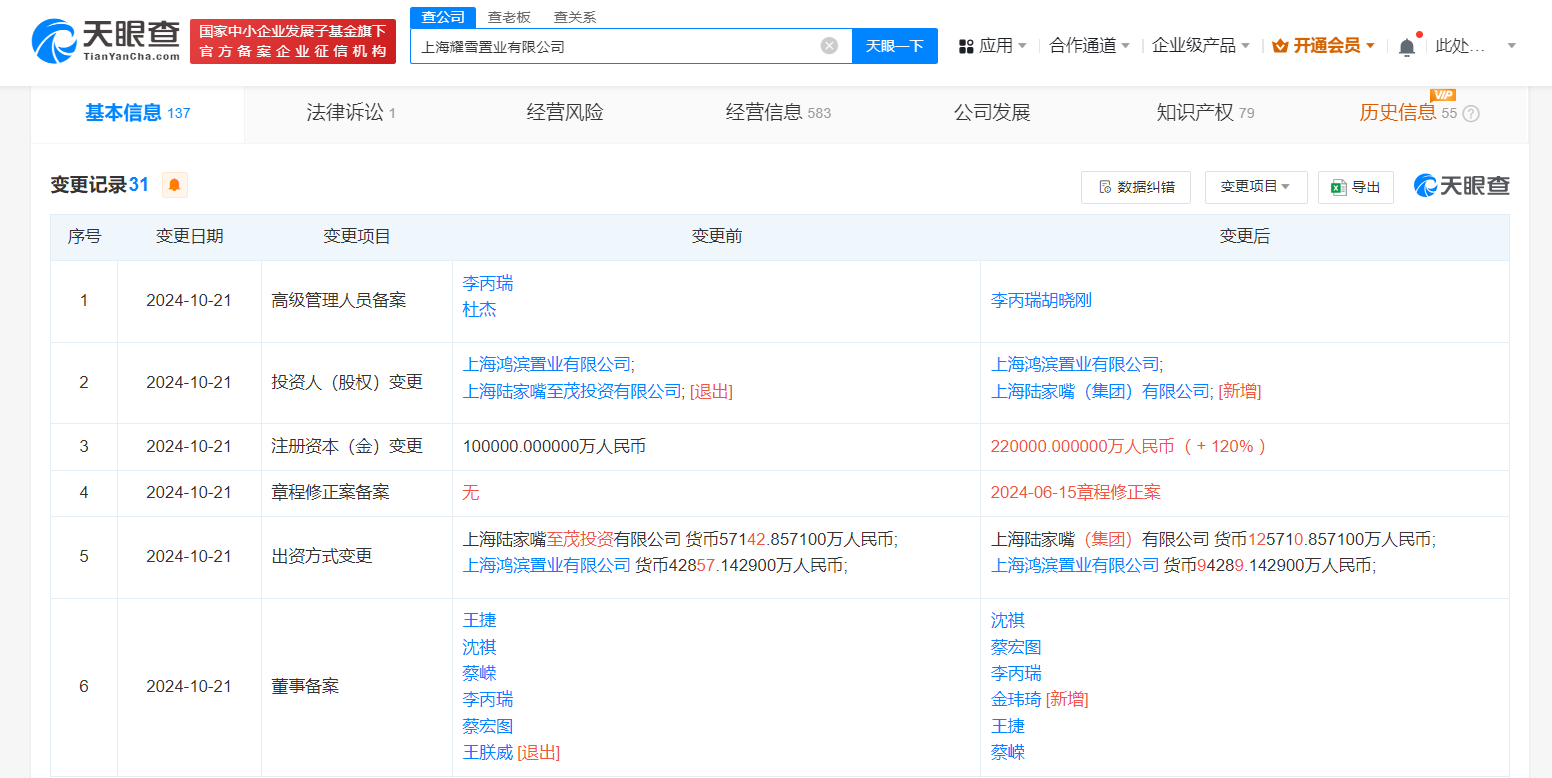Click the subscription bell beside 变更记录
The width and height of the screenshot is (1552, 778).
coord(174,185)
